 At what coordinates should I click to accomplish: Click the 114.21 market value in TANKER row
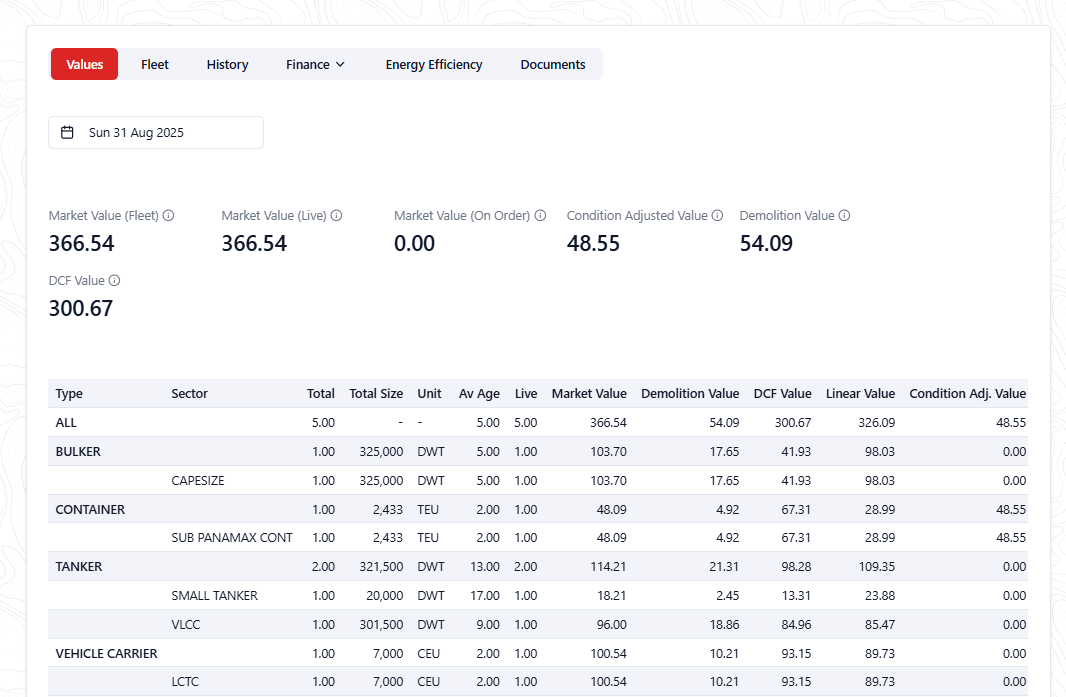point(608,566)
